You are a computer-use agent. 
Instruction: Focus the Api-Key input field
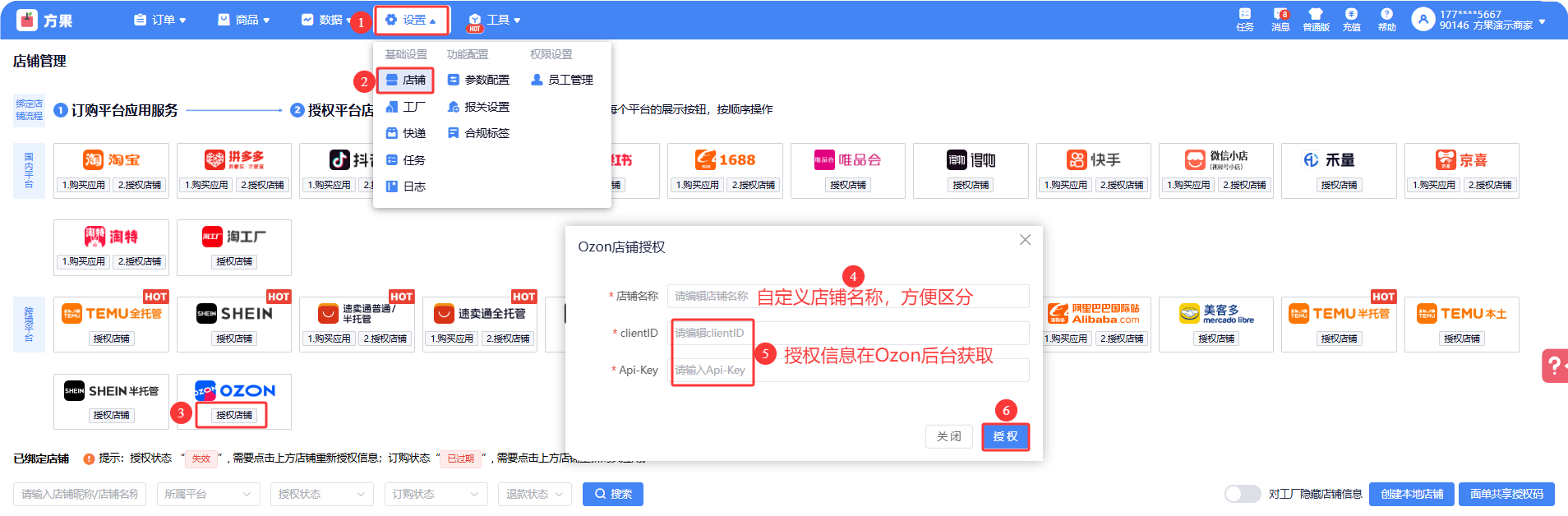click(848, 370)
